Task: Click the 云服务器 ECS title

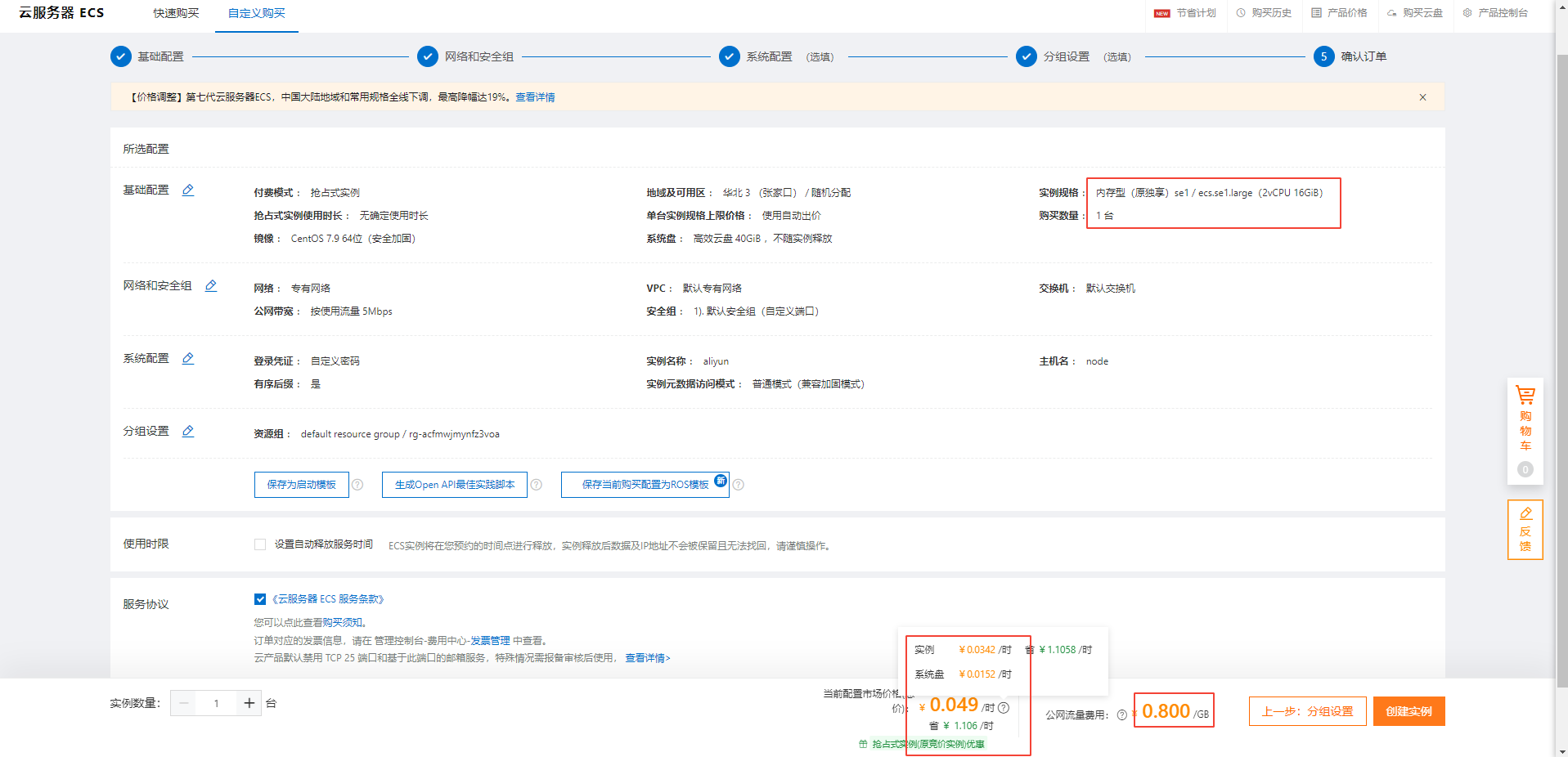Action: coord(61,13)
